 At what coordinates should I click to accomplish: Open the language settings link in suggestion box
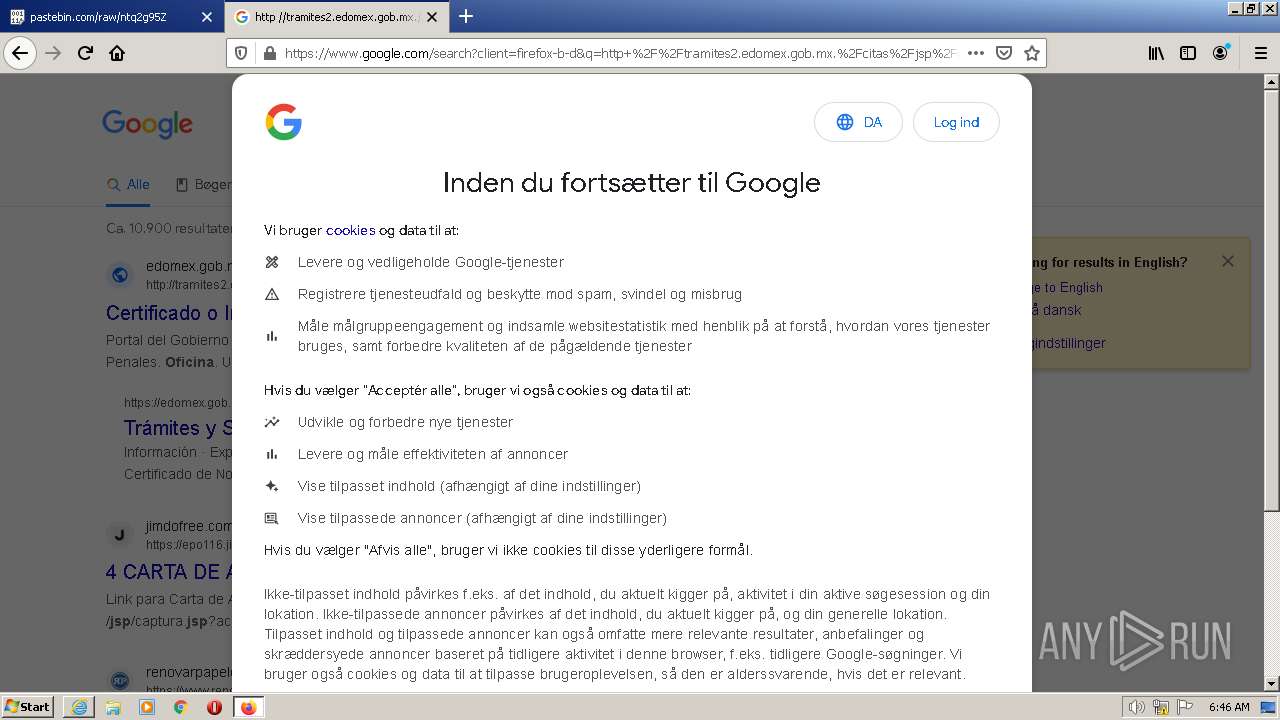tap(1068, 343)
